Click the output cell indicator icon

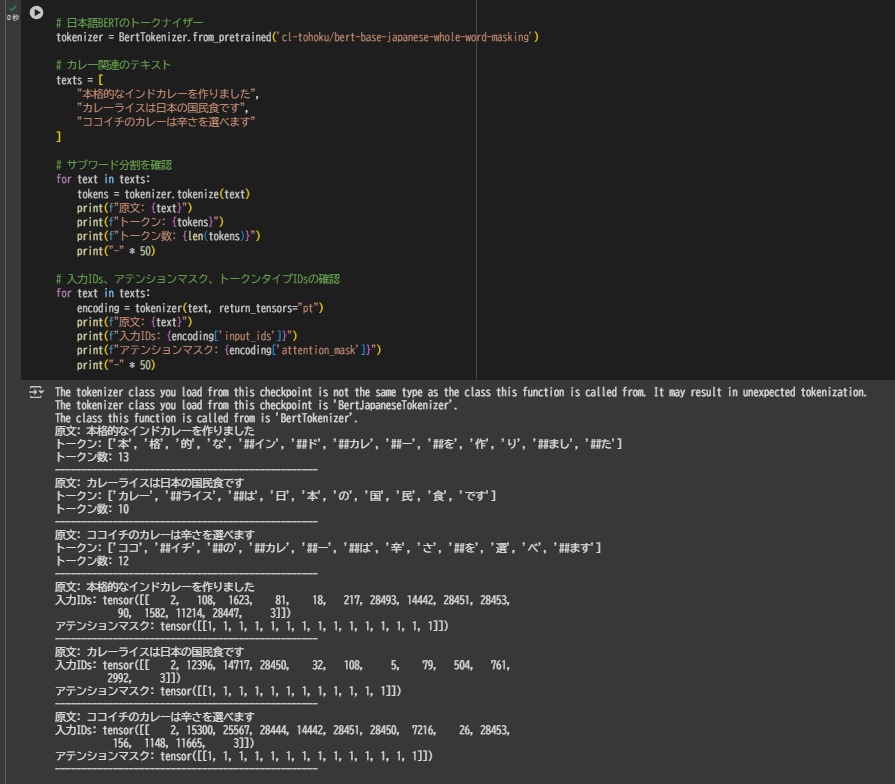pos(35,392)
